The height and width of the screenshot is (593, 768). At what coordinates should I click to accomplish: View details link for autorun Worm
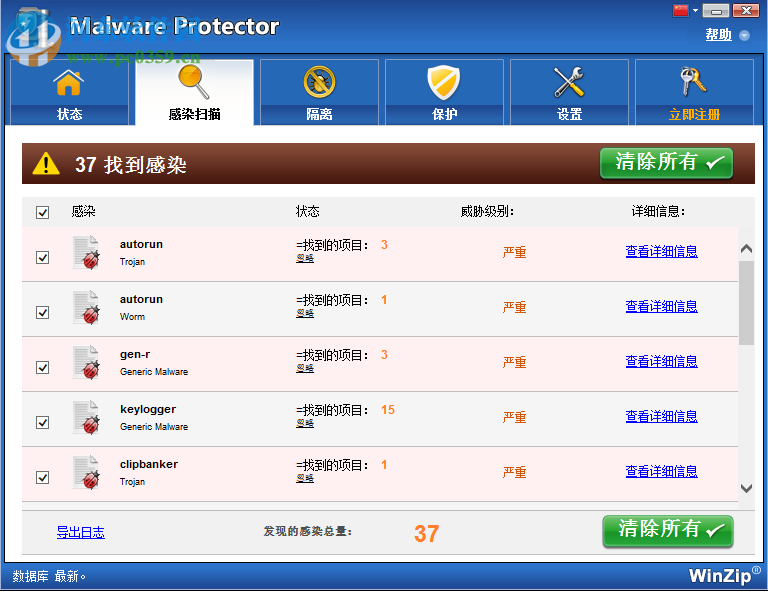coord(661,307)
